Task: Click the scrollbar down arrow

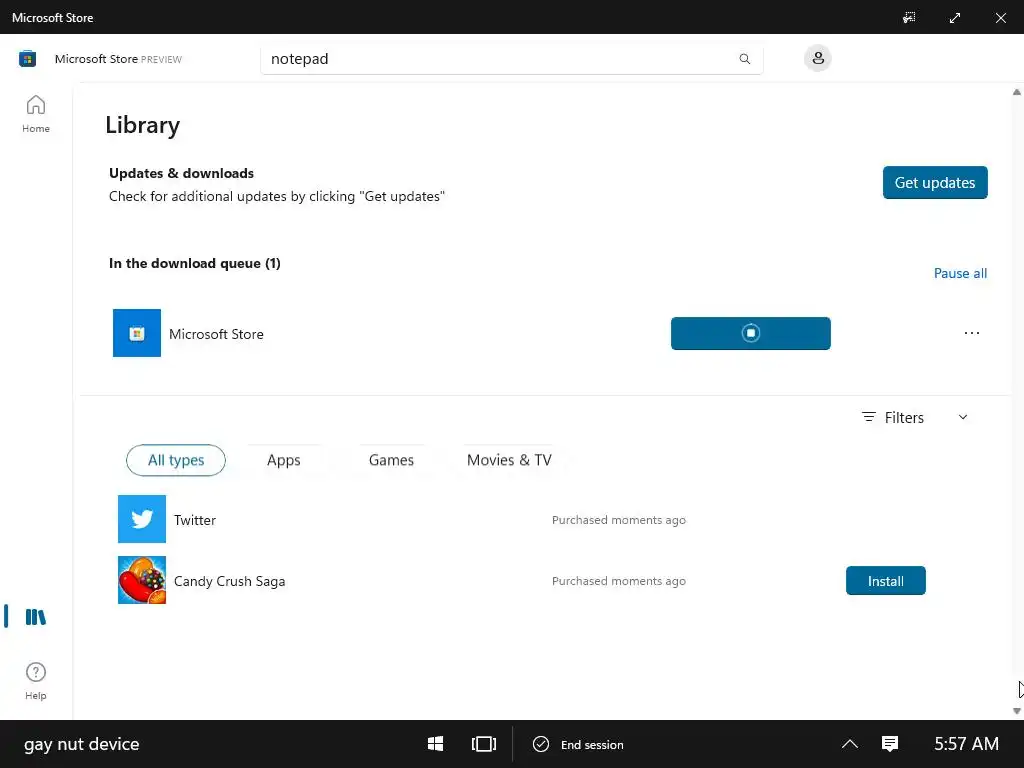Action: coord(1017,711)
